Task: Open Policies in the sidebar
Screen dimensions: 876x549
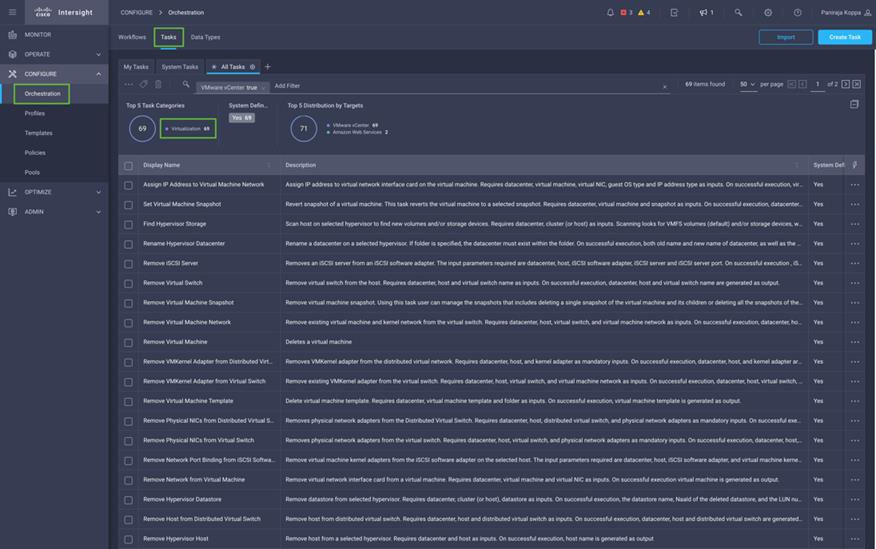Action: (x=35, y=152)
